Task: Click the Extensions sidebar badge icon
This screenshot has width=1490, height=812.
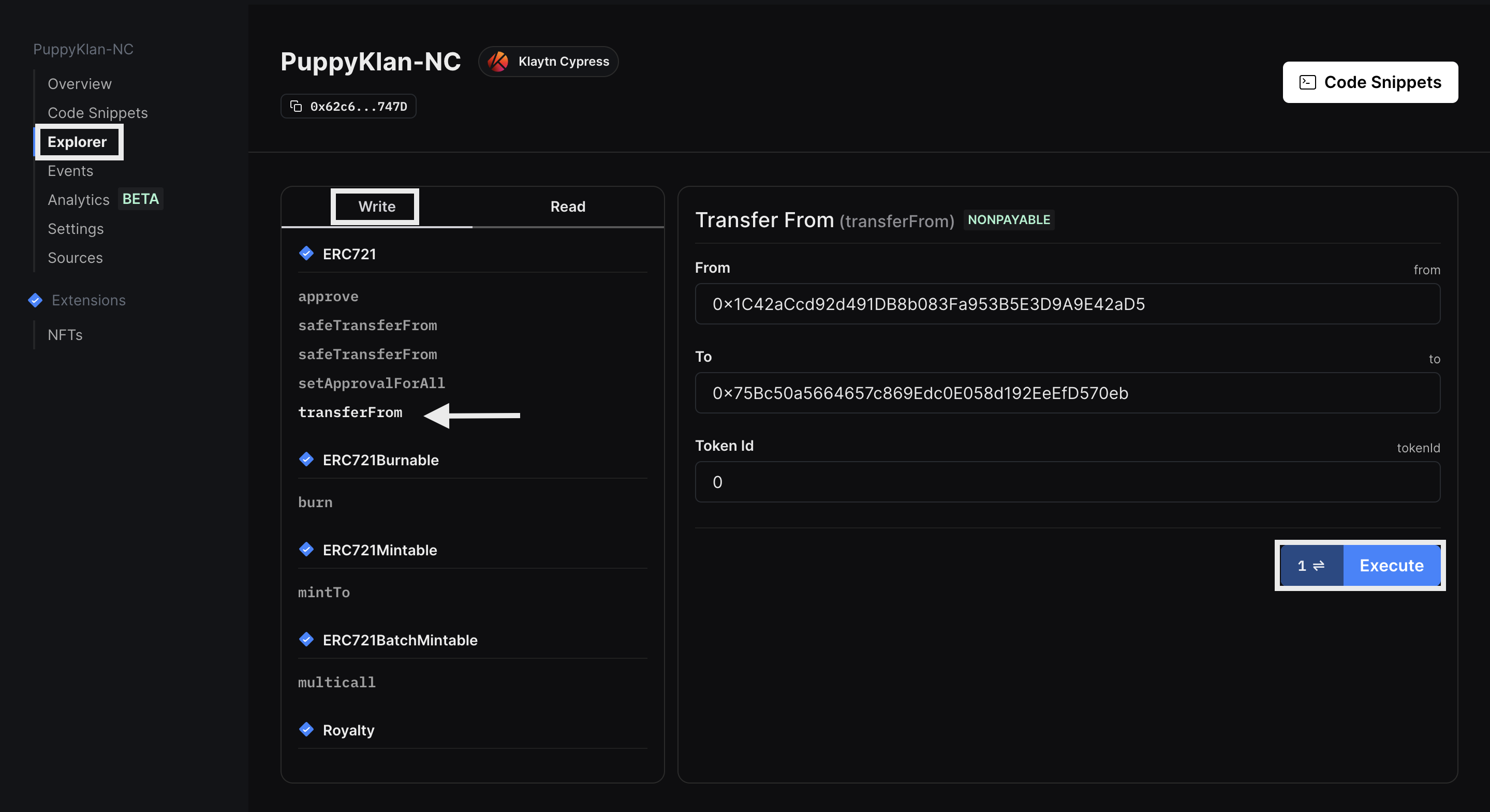Action: coord(35,300)
